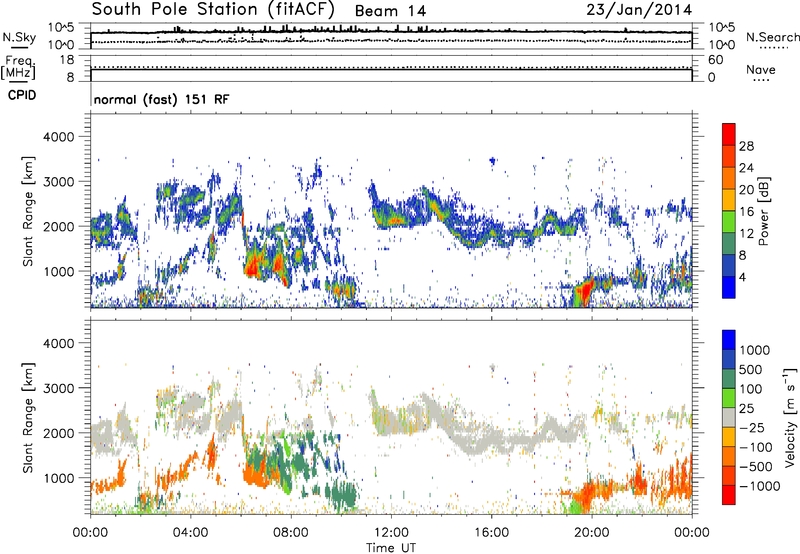Click "10^5" beside the N.Sky label
The image size is (800, 554).
[x=61, y=28]
